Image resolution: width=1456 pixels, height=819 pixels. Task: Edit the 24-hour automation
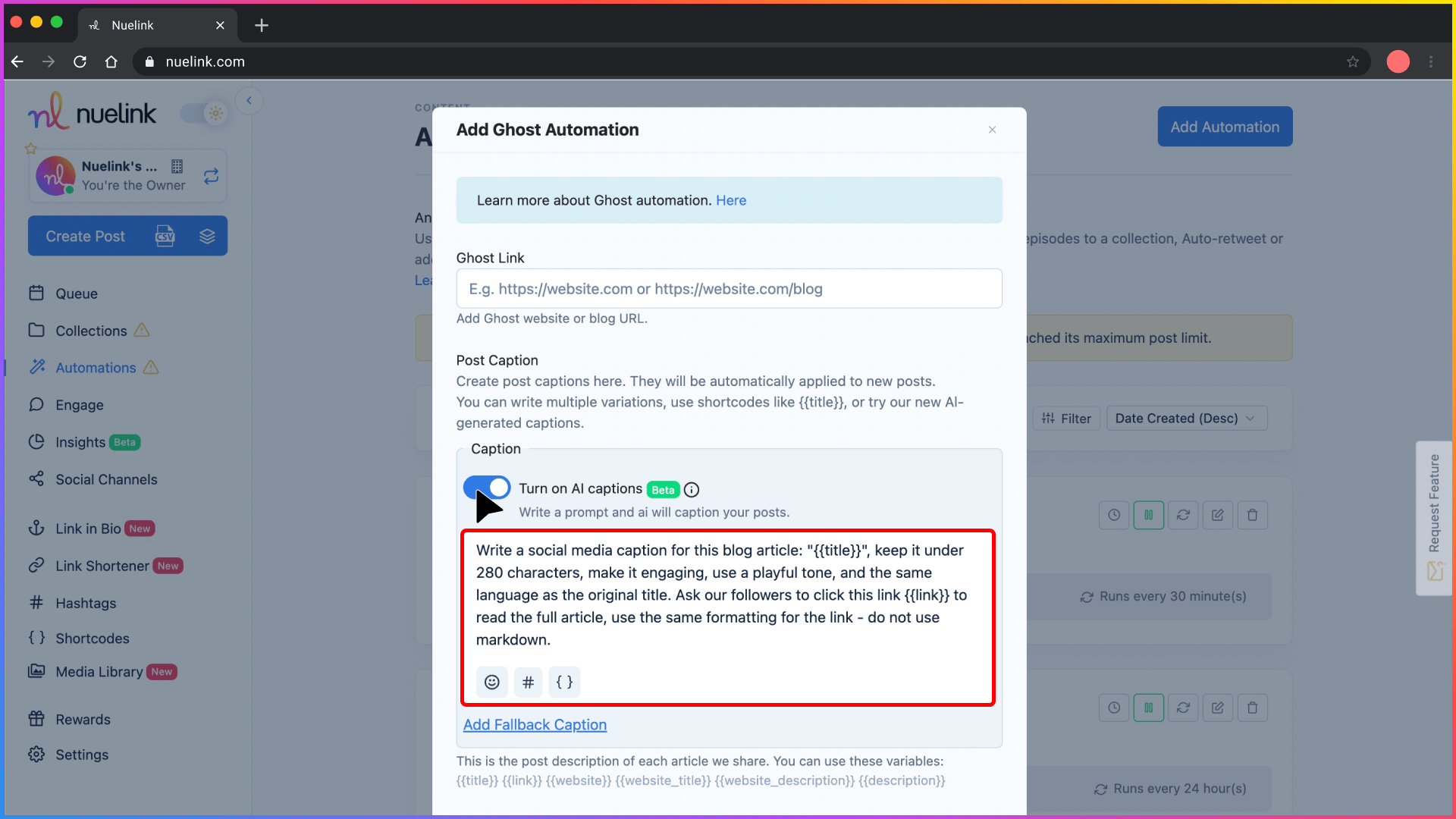(1217, 708)
